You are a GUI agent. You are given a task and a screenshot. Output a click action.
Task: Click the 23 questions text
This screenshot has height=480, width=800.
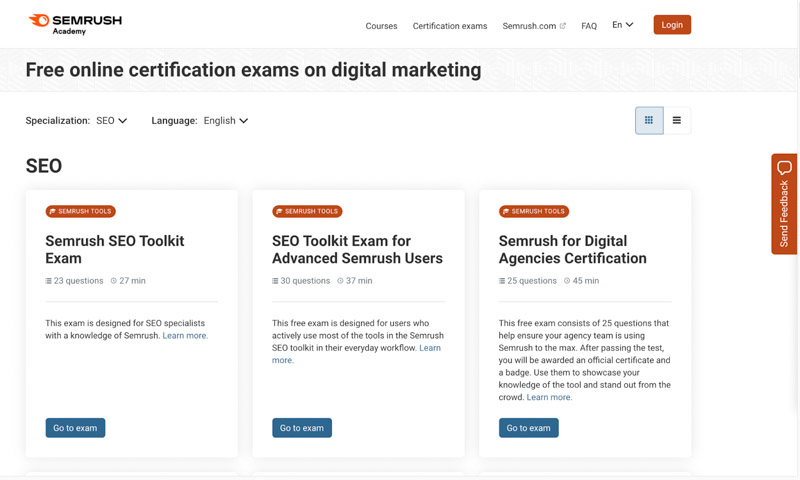[x=79, y=281]
